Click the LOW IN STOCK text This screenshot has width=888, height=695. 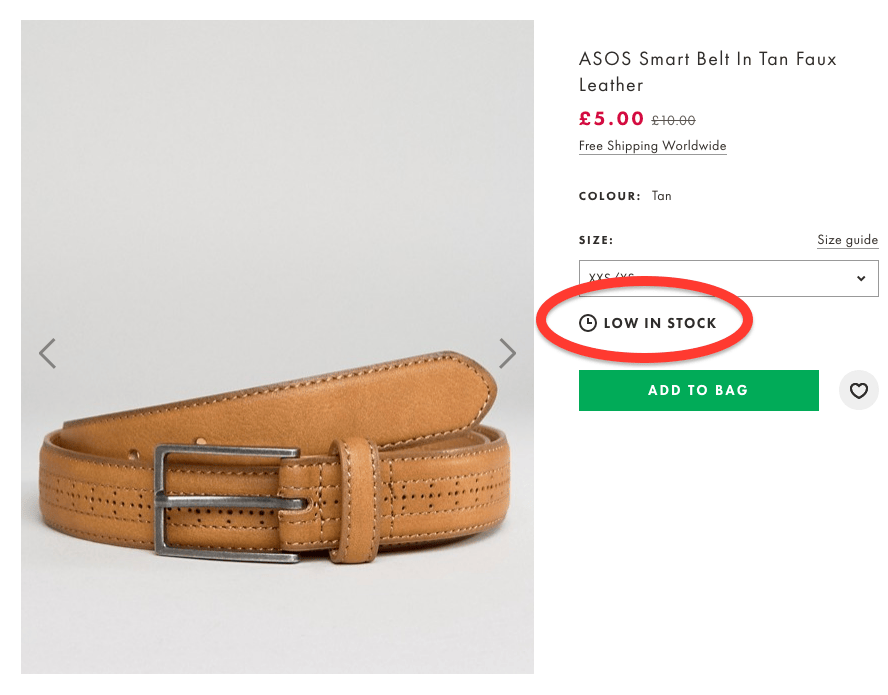tap(661, 322)
